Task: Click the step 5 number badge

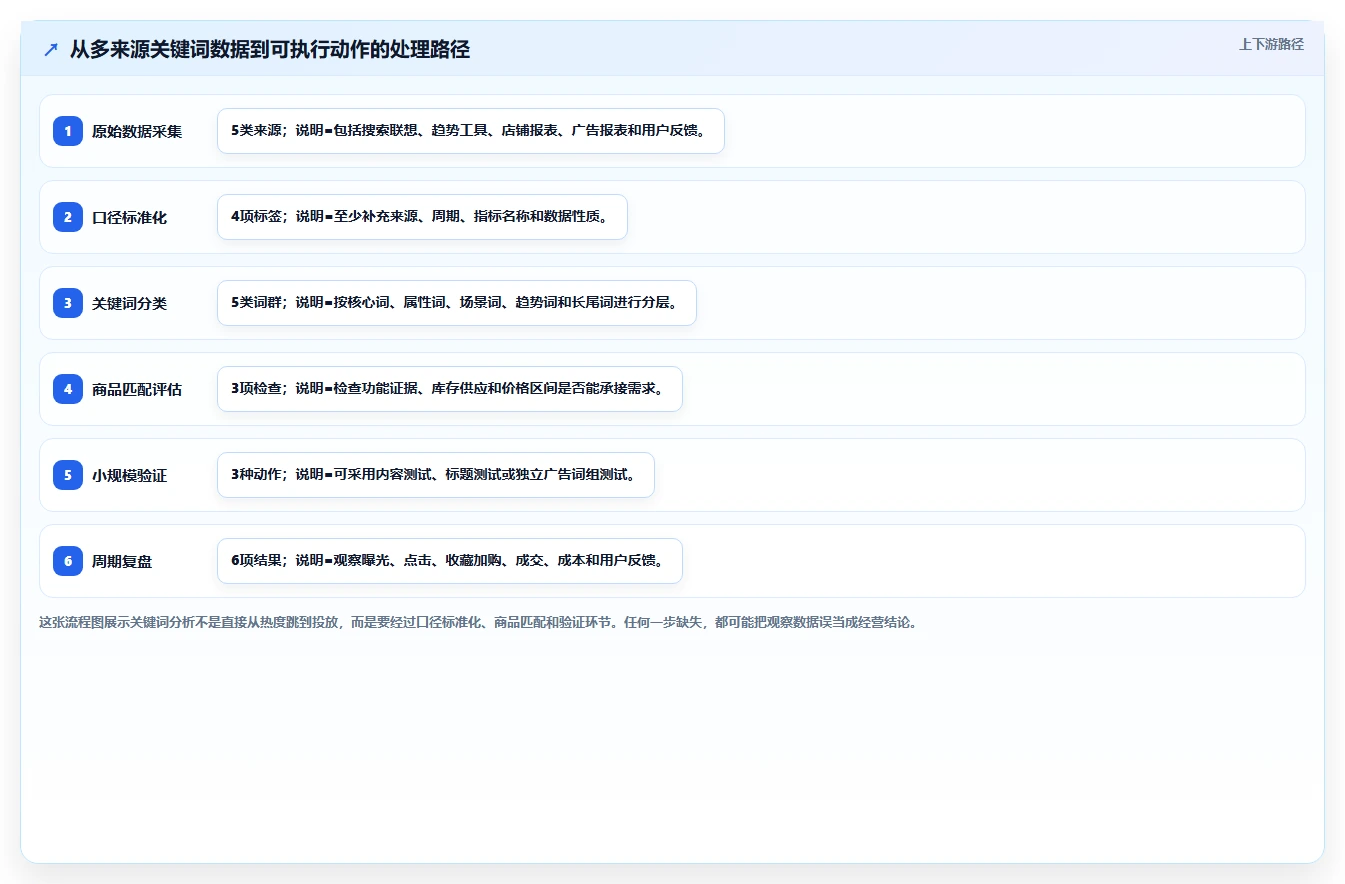Action: [68, 475]
